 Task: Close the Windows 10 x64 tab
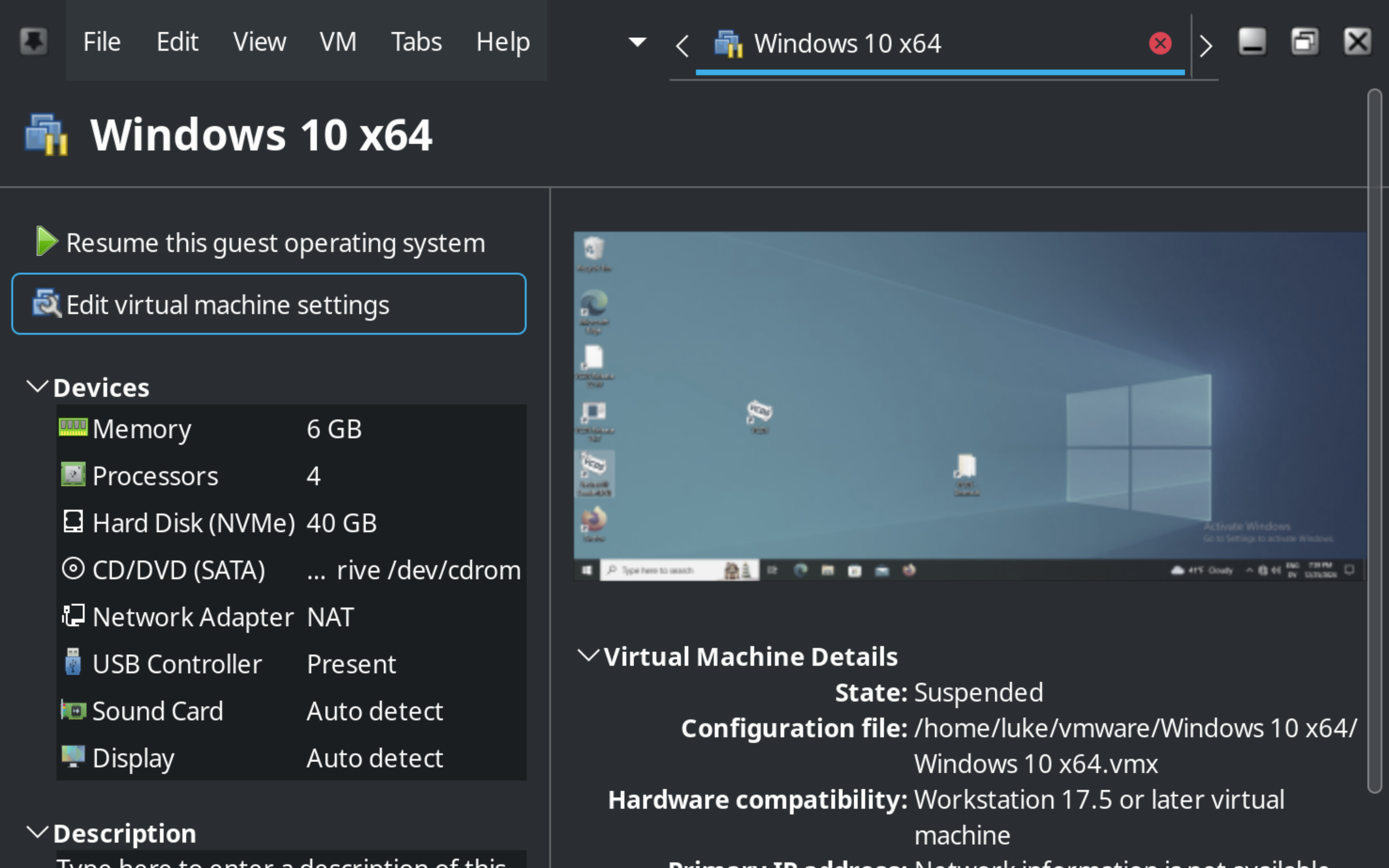pos(1160,43)
